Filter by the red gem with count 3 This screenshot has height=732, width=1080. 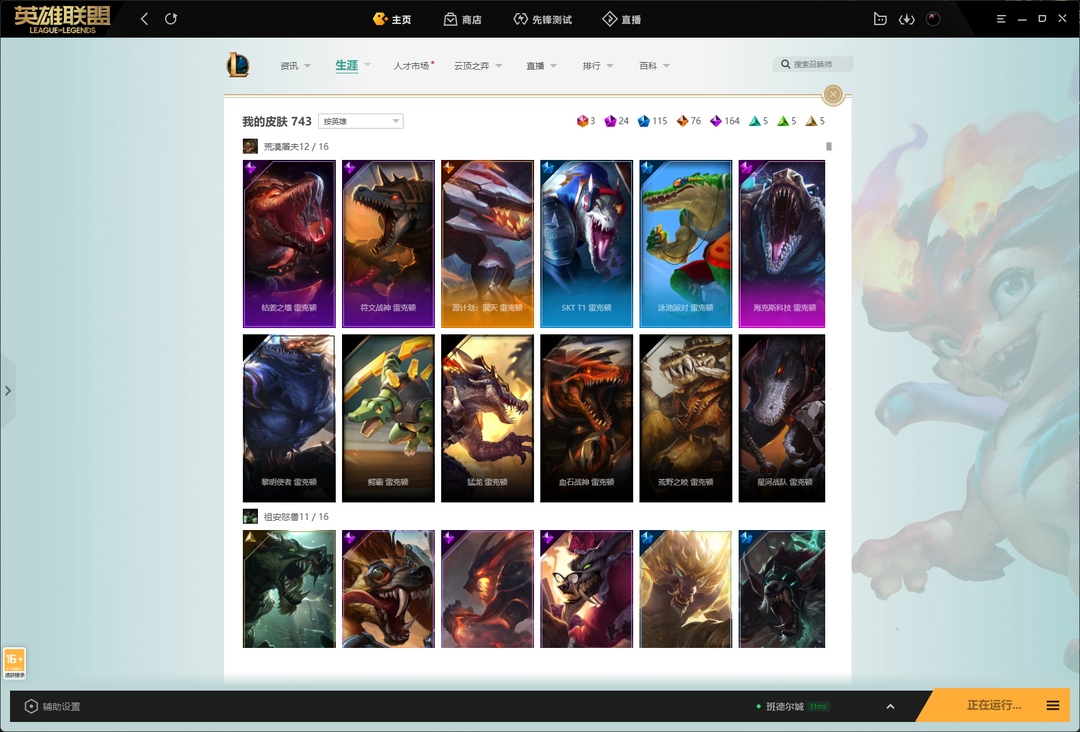583,121
